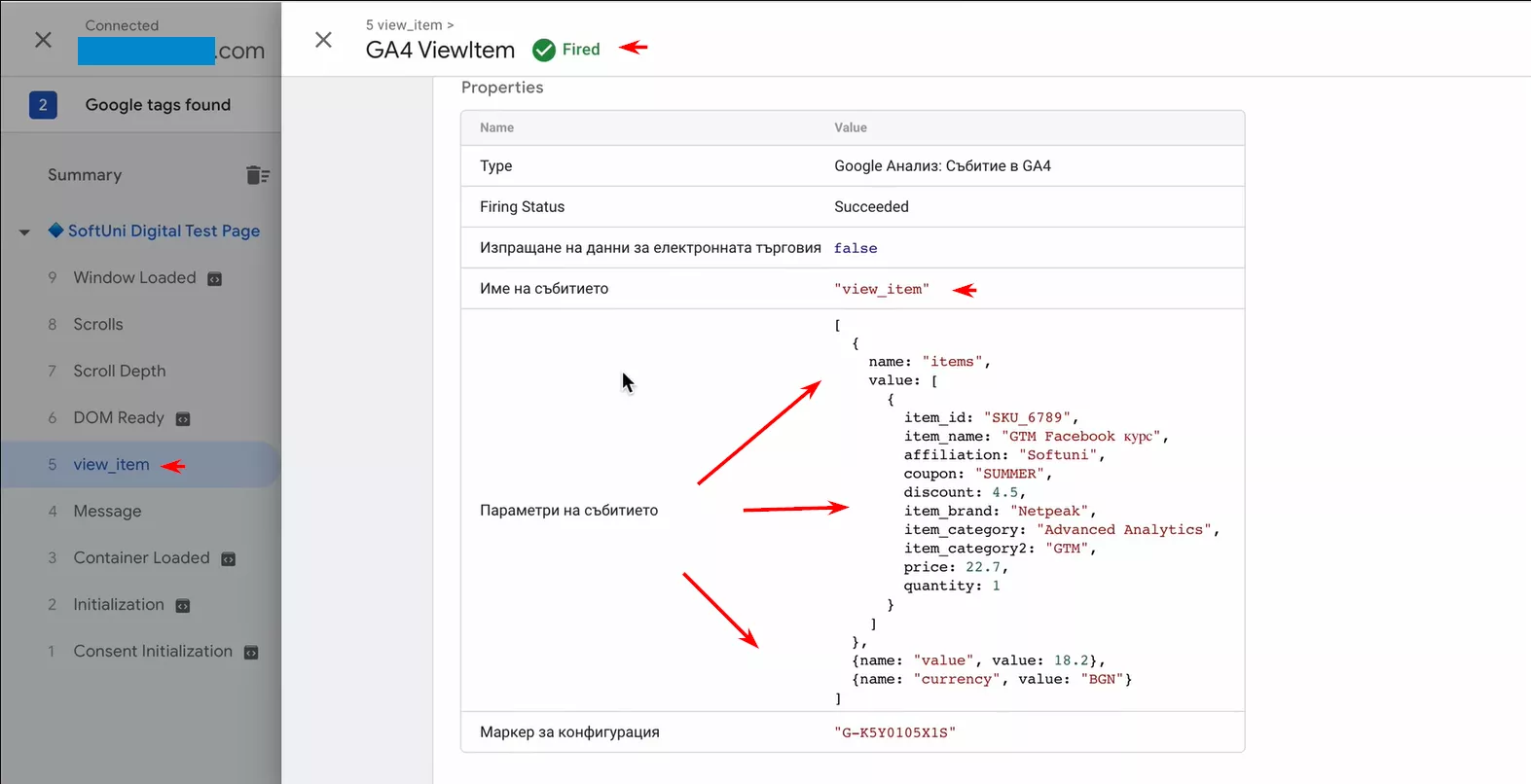The height and width of the screenshot is (784, 1531).
Task: Click the "currency" "BGN" parameter line
Action: (x=992, y=679)
